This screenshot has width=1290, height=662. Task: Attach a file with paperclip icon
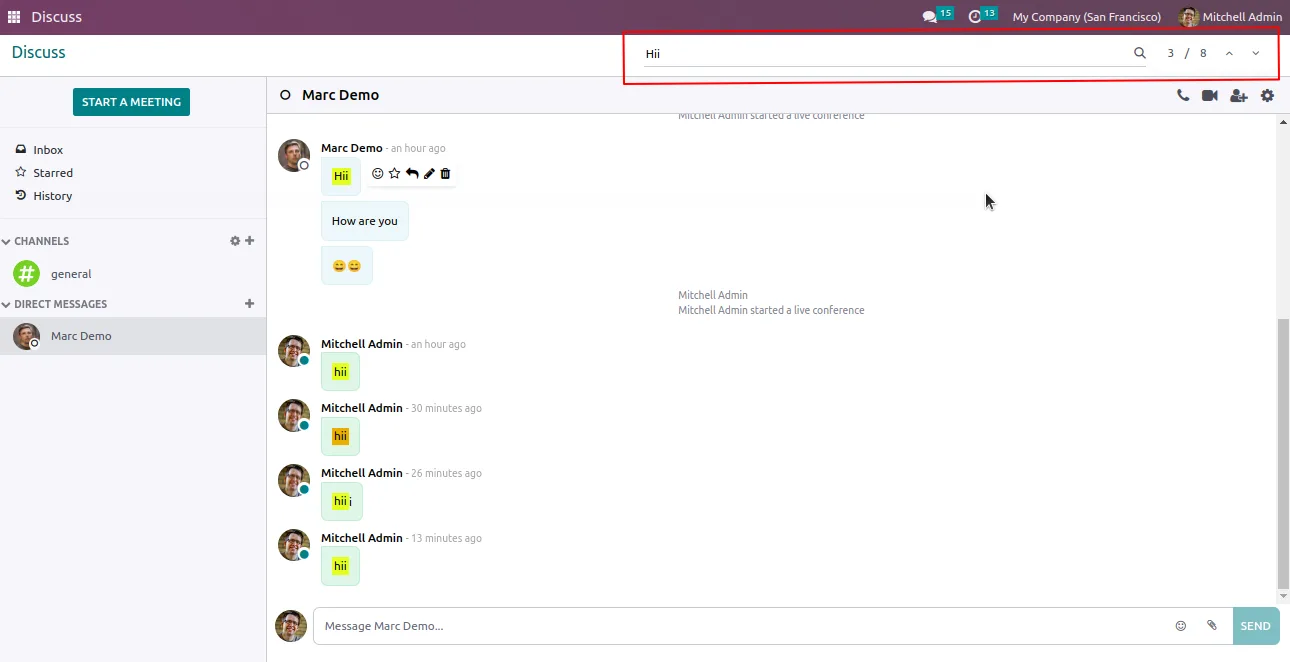pos(1212,626)
